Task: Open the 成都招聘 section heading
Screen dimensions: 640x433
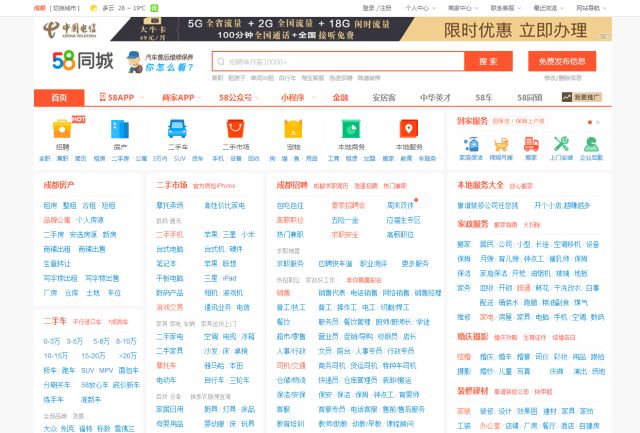Action: coord(292,185)
